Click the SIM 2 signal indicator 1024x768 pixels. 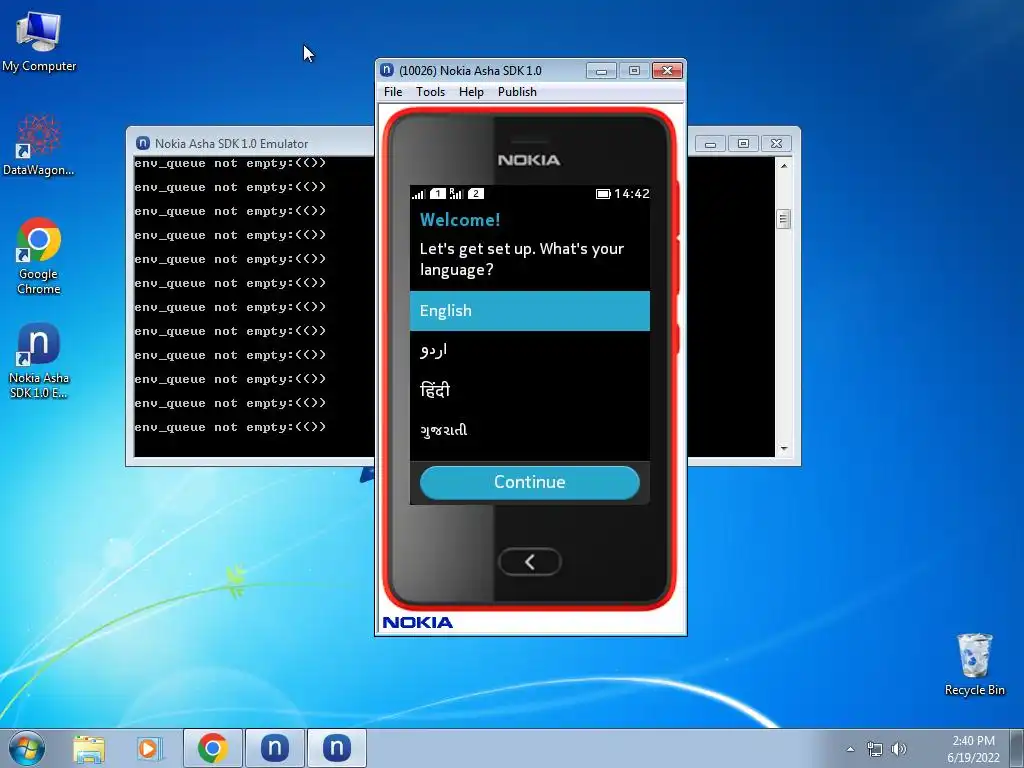(467, 193)
